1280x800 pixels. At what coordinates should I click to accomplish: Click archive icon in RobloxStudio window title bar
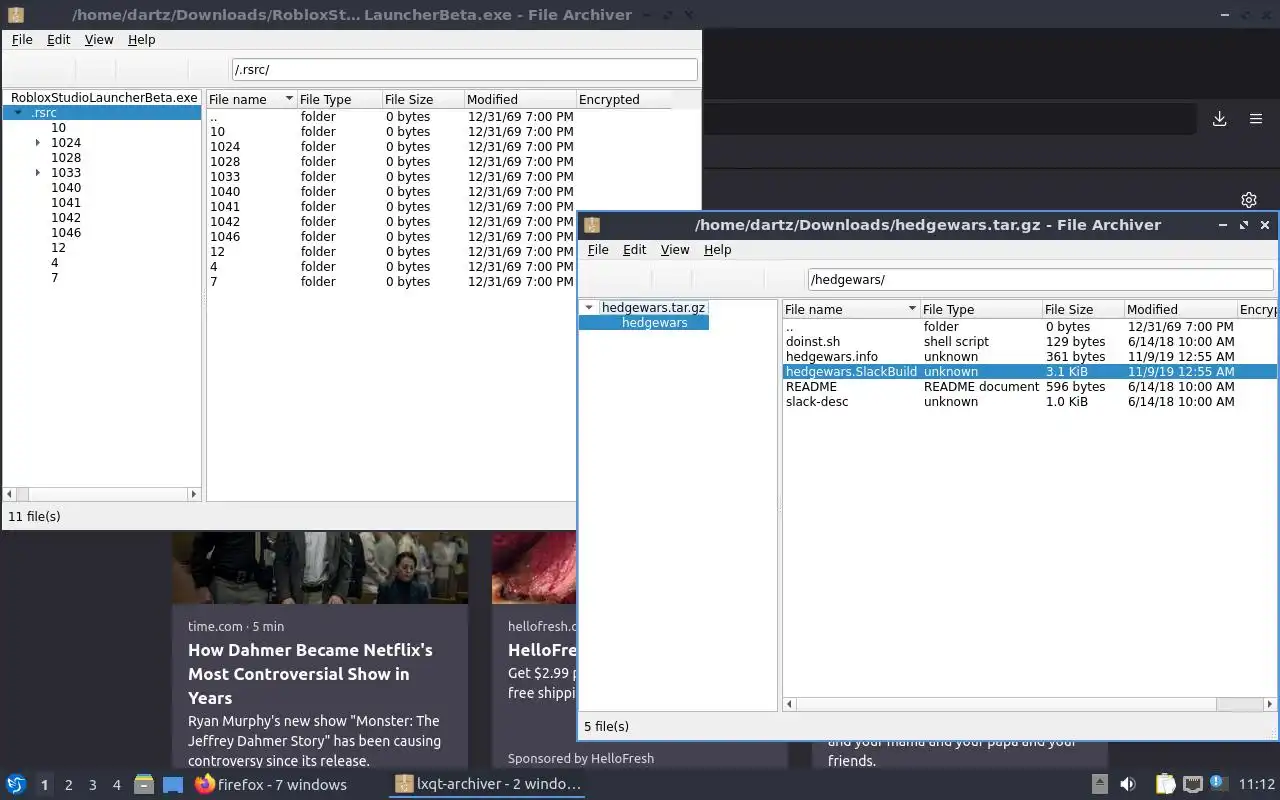click(14, 15)
